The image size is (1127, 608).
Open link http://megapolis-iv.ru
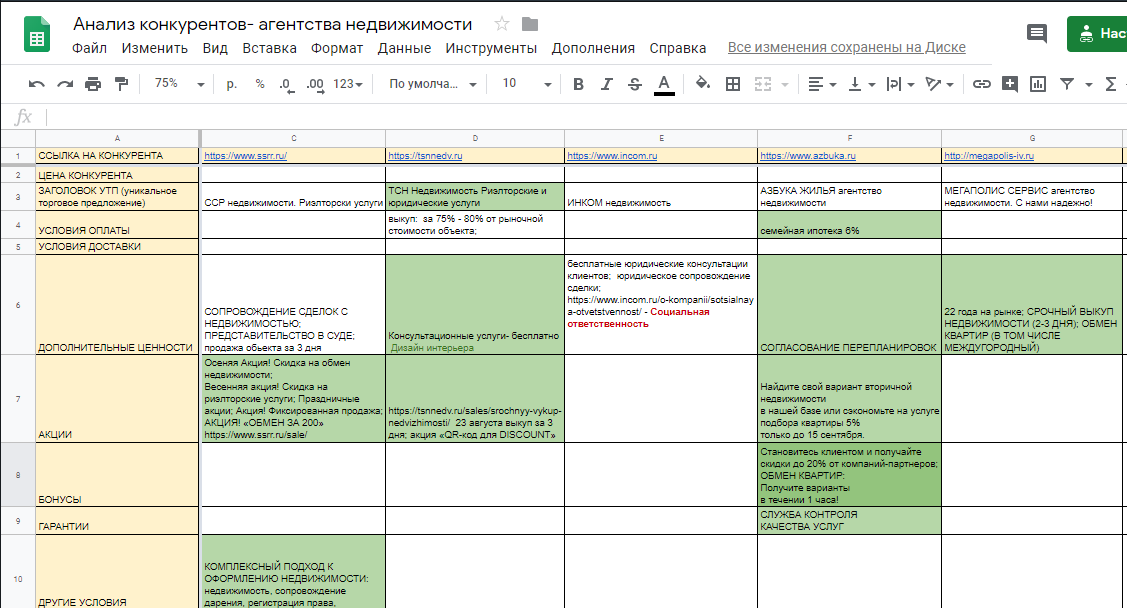(989, 155)
